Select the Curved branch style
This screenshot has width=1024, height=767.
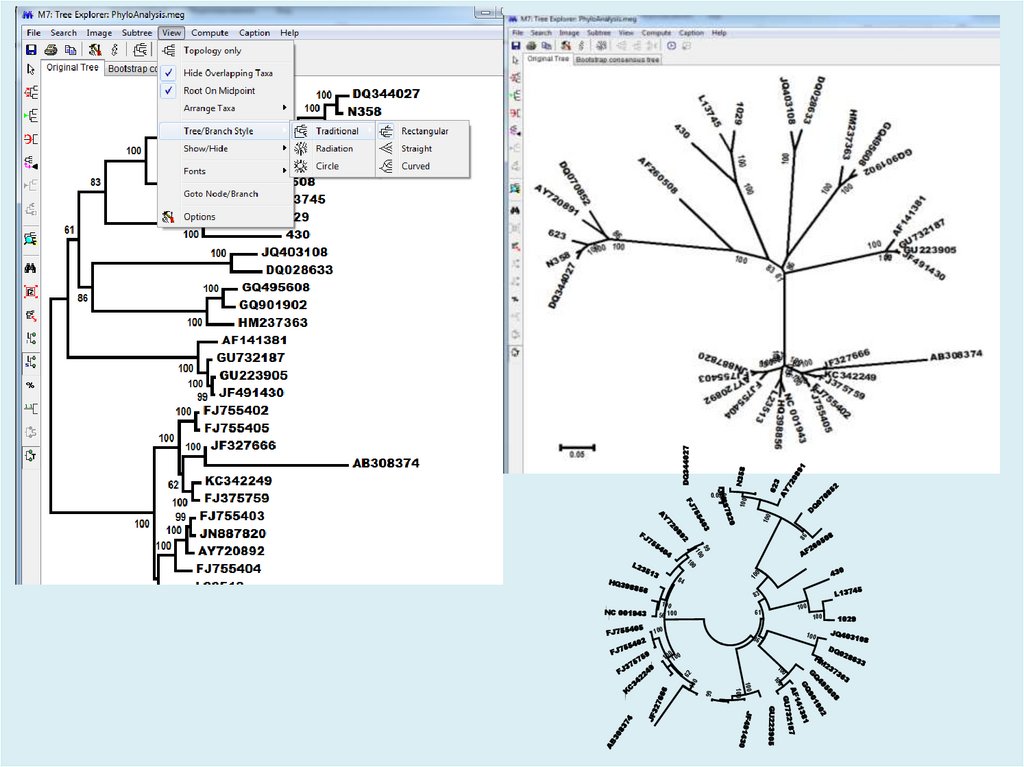pyautogui.click(x=415, y=166)
